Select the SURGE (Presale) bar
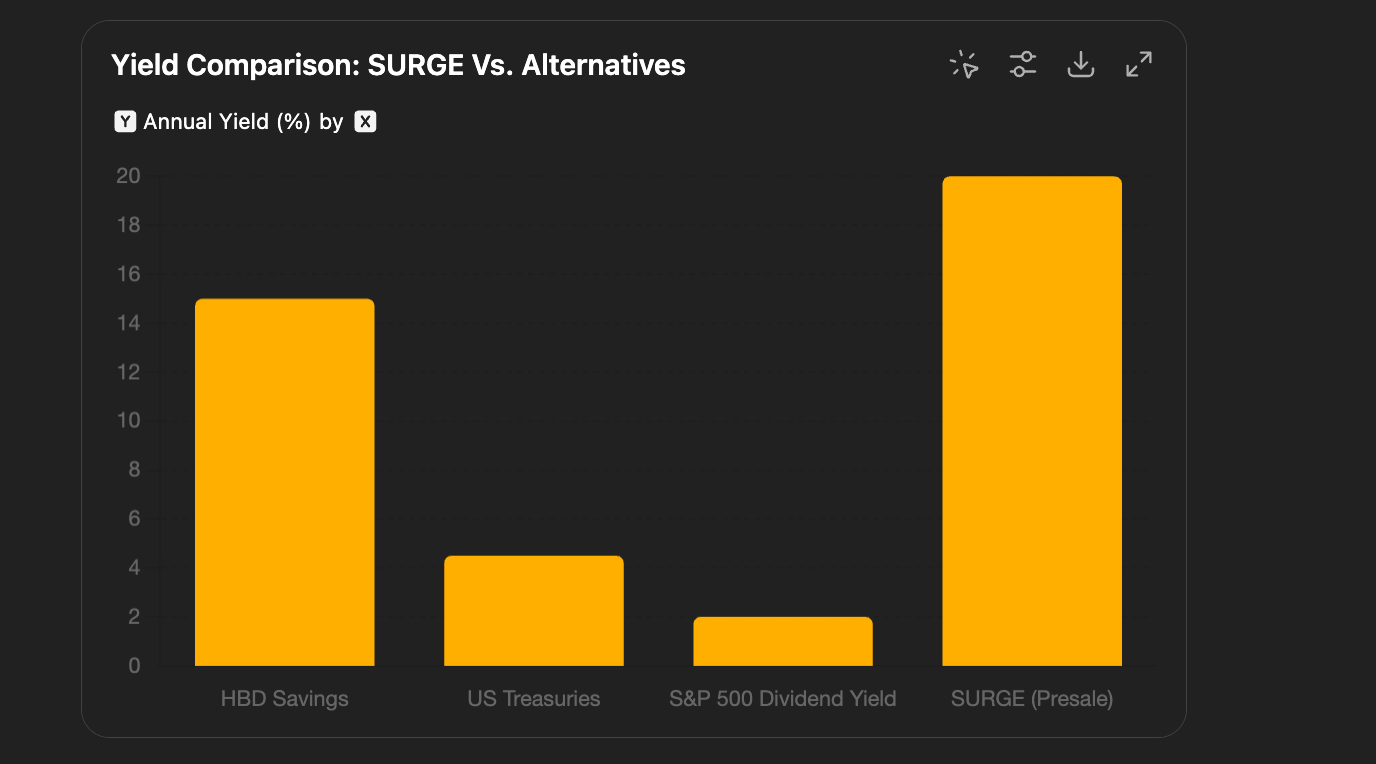Image resolution: width=1376 pixels, height=764 pixels. (1031, 421)
